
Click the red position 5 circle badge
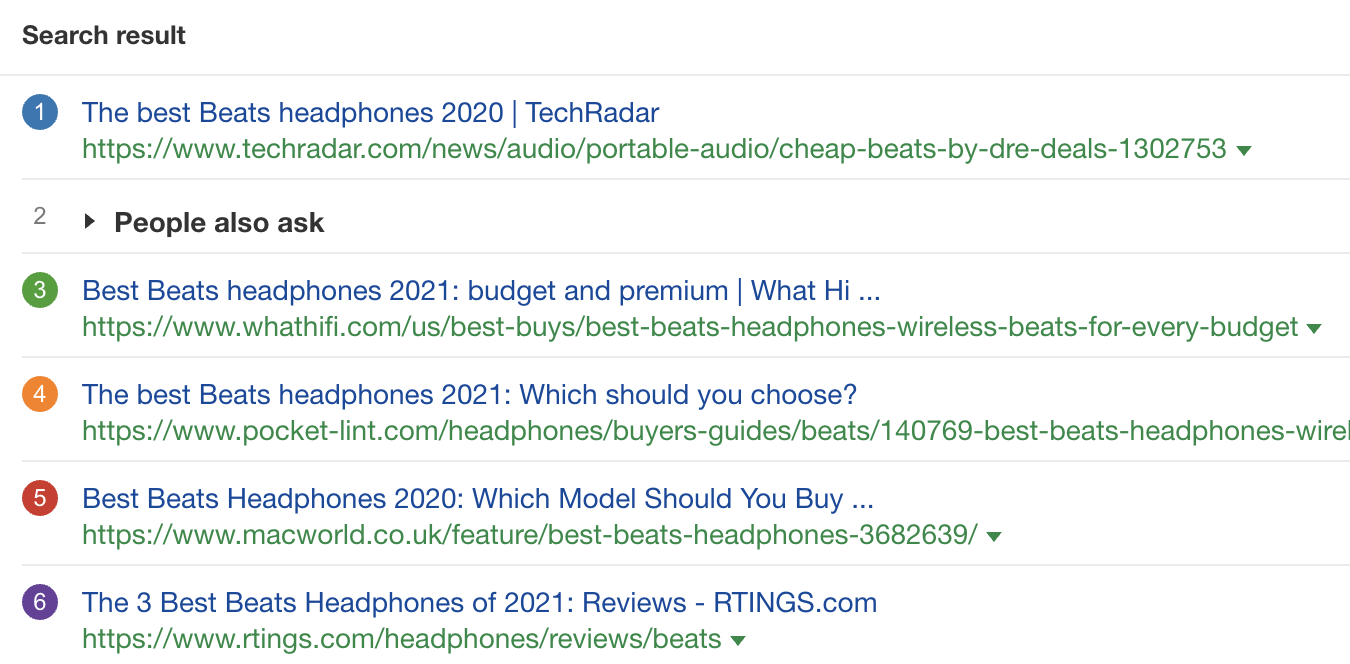[40, 499]
